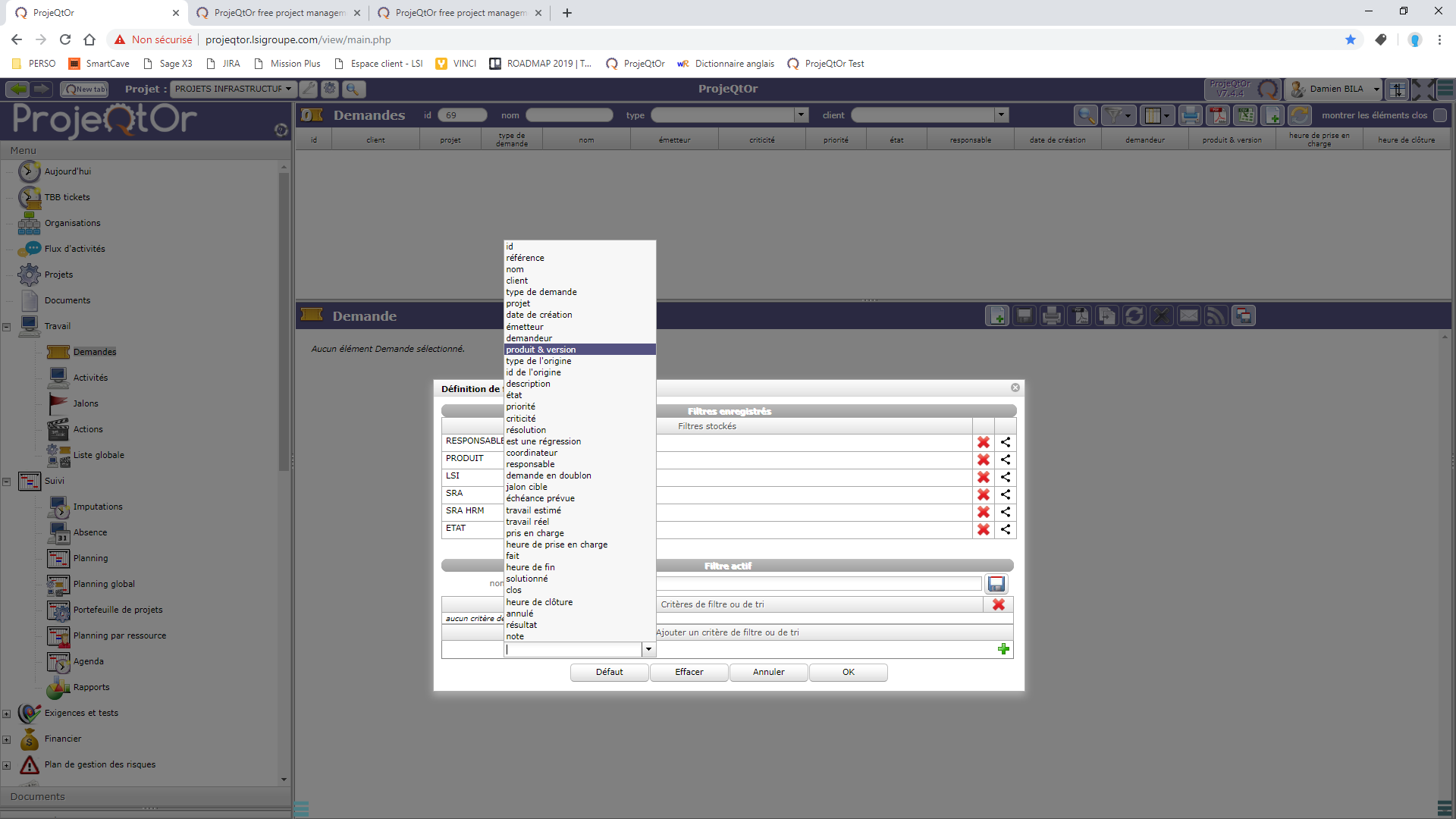Choose 'responsable' from the field list
This screenshot has width=1456, height=819.
[x=530, y=464]
